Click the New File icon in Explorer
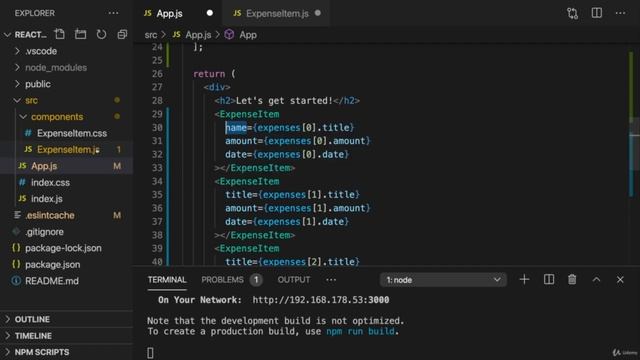Image resolution: width=640 pixels, height=360 pixels. [x=60, y=34]
